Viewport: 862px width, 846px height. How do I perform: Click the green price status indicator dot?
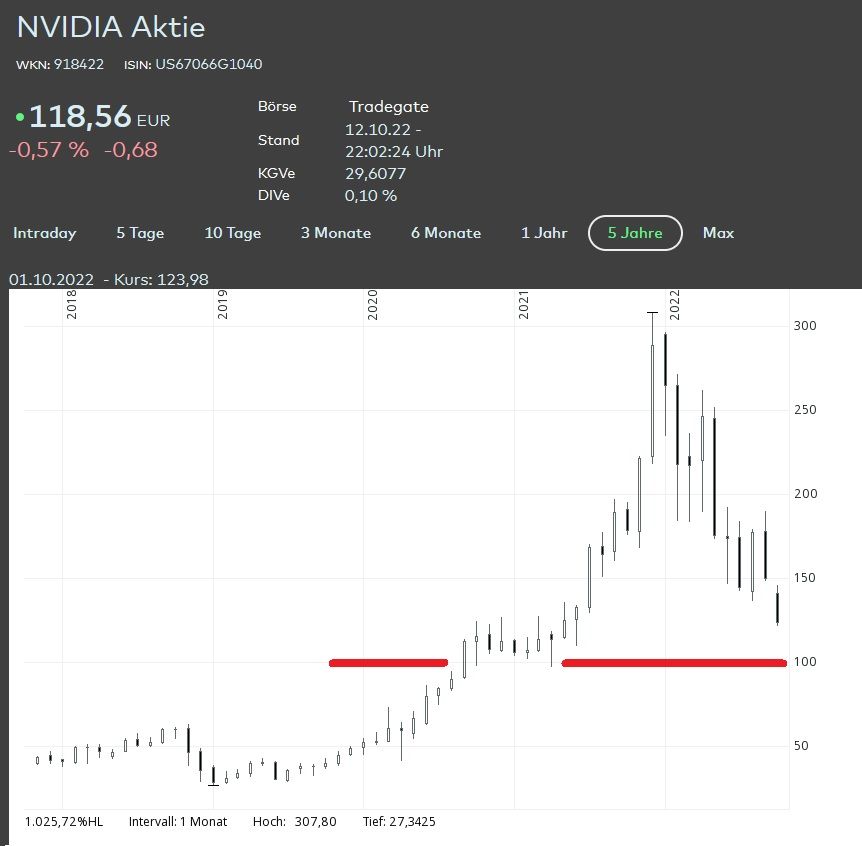18,117
